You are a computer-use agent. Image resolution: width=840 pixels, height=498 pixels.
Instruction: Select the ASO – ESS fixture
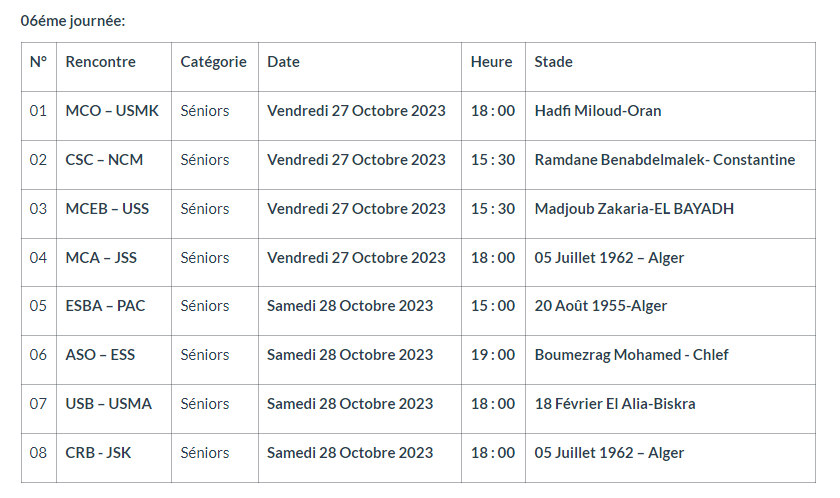(100, 355)
